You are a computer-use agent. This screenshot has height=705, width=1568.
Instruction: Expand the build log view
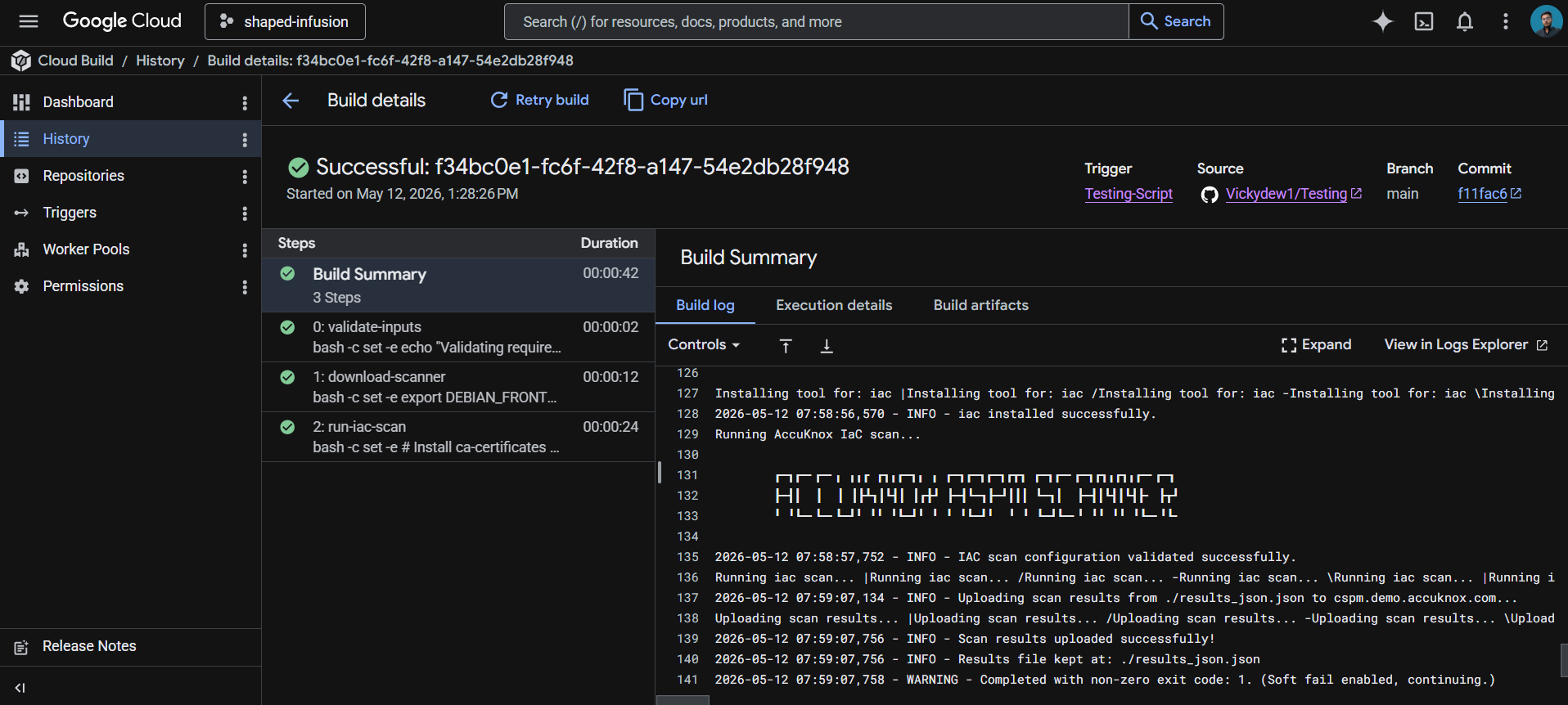(x=1316, y=345)
